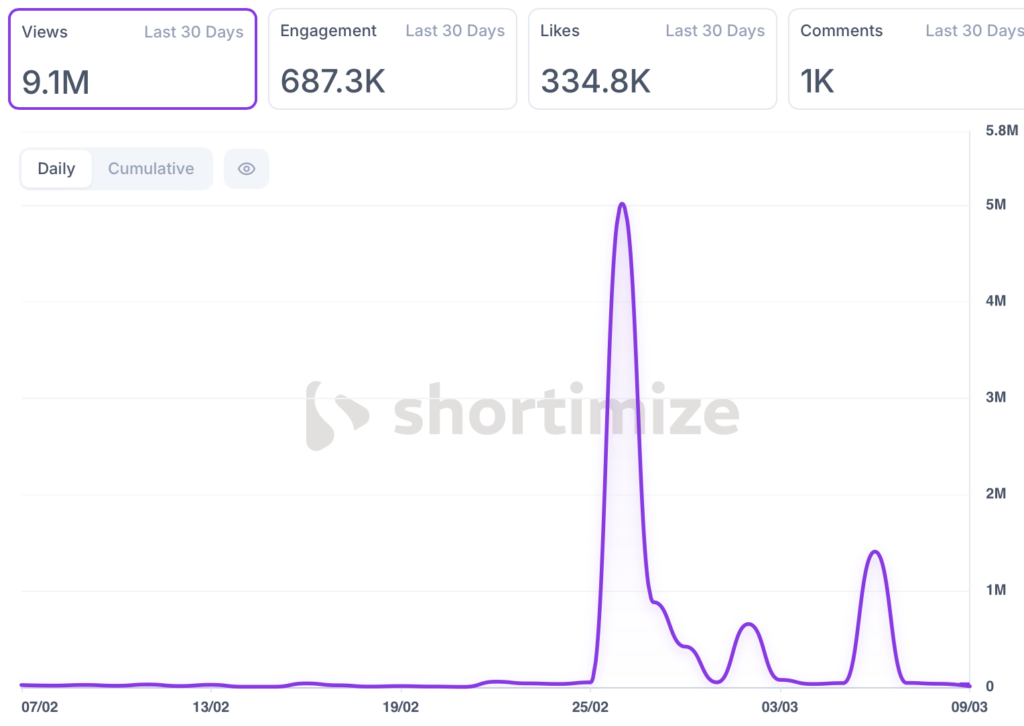Select the Daily chart mode
1024x726 pixels.
[x=56, y=169]
